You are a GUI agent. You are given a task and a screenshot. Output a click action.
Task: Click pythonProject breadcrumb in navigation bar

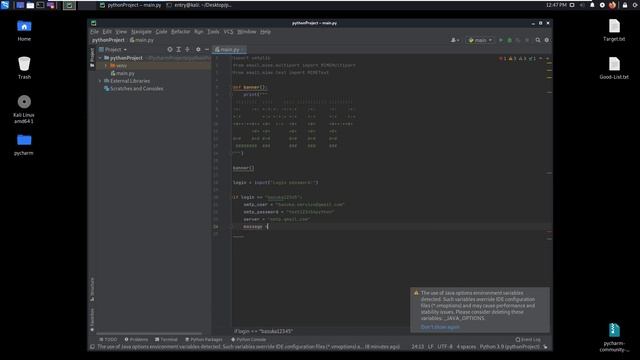click(108, 40)
